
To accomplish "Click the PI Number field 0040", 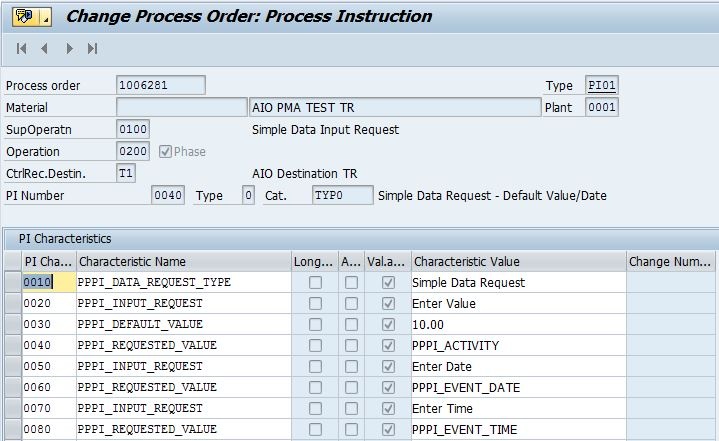I will point(168,195).
